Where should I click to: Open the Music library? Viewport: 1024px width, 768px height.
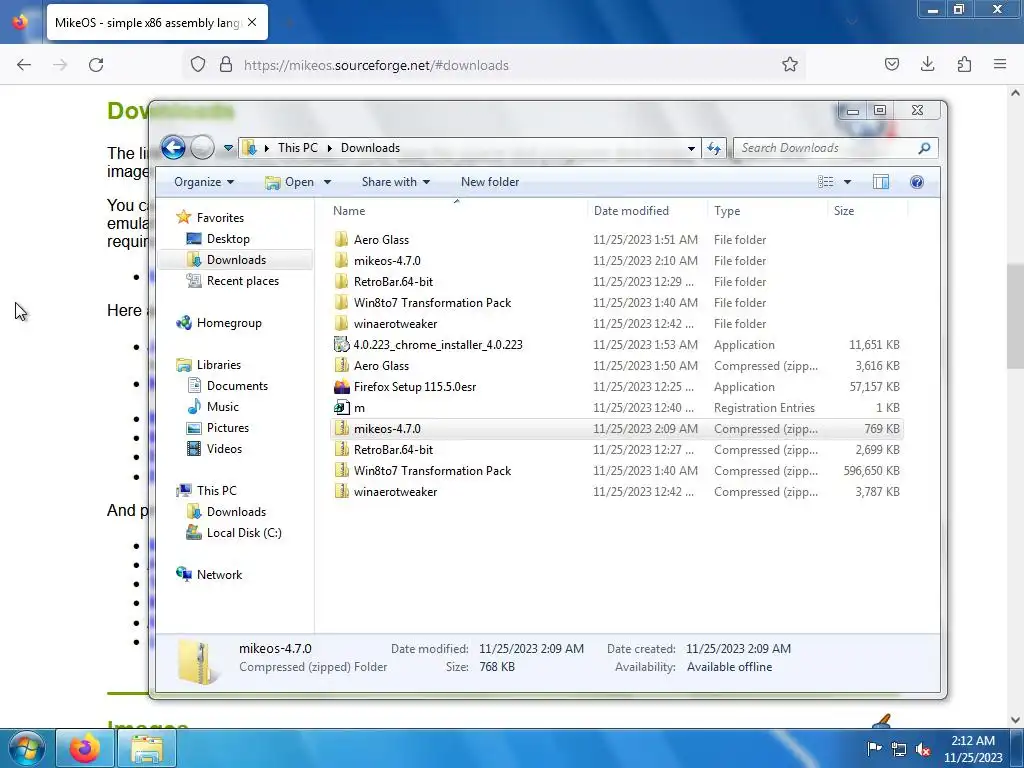point(223,407)
